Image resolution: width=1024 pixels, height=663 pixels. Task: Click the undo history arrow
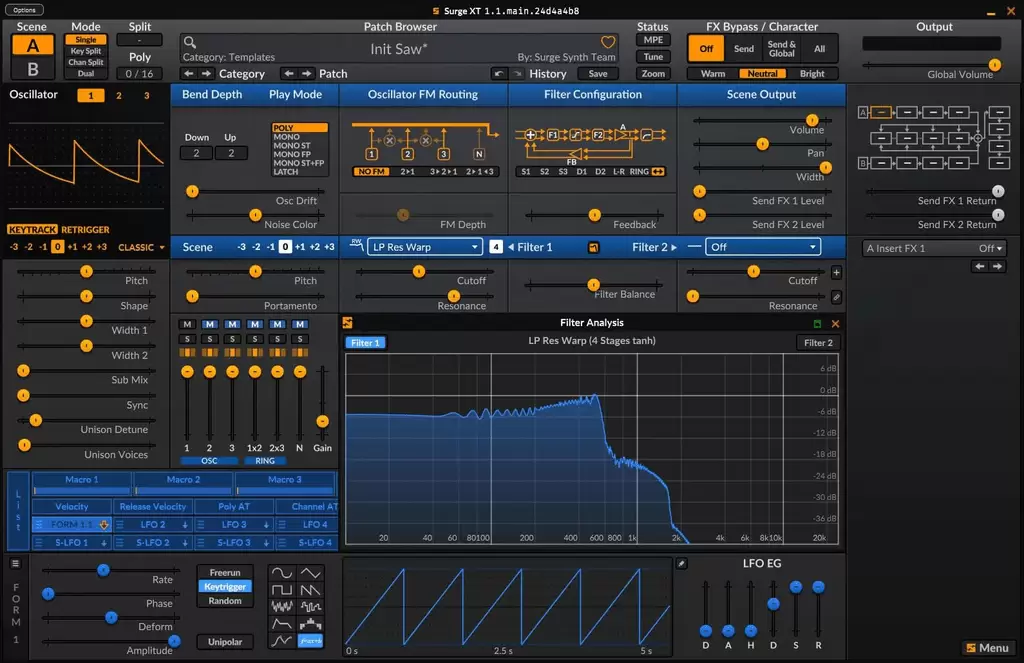(x=499, y=74)
